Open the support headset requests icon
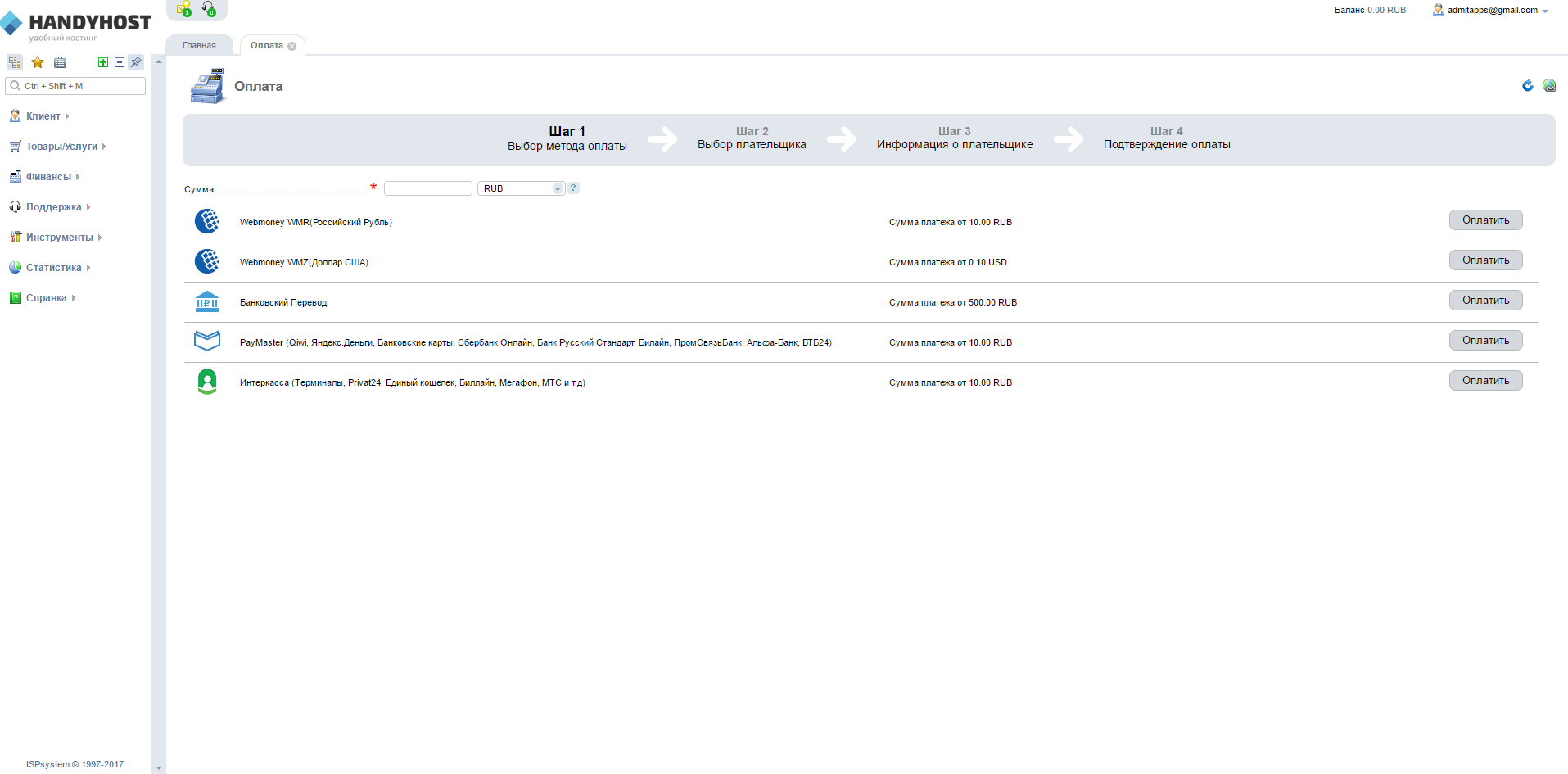The height and width of the screenshot is (774, 1568). (x=209, y=9)
